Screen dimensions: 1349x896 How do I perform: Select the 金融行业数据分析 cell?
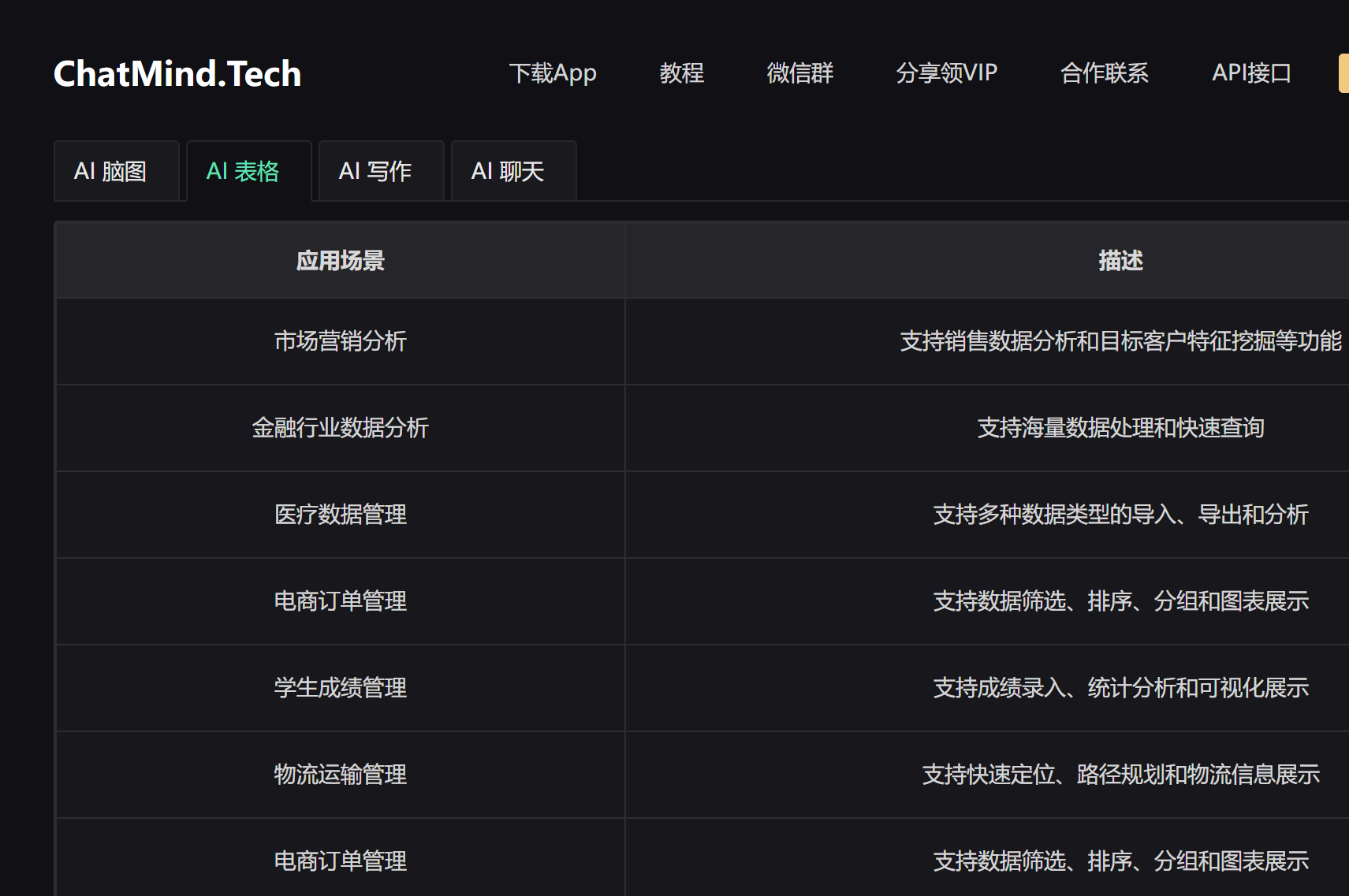coord(341,428)
